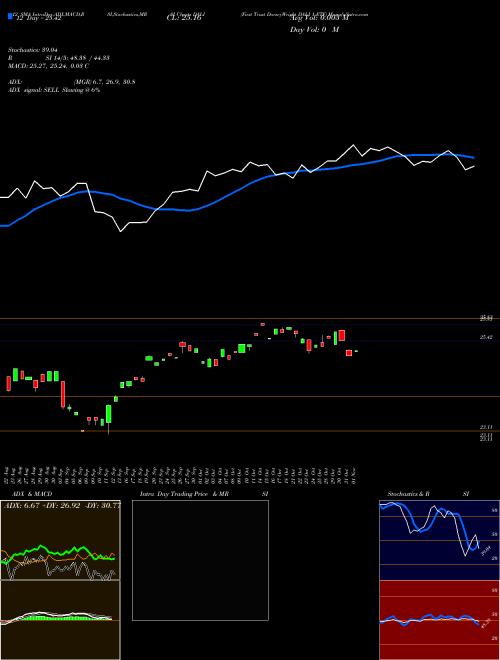Click the 'Intra Day Trading Price & MR' title
500x660 pixels.
pyautogui.click(x=184, y=494)
